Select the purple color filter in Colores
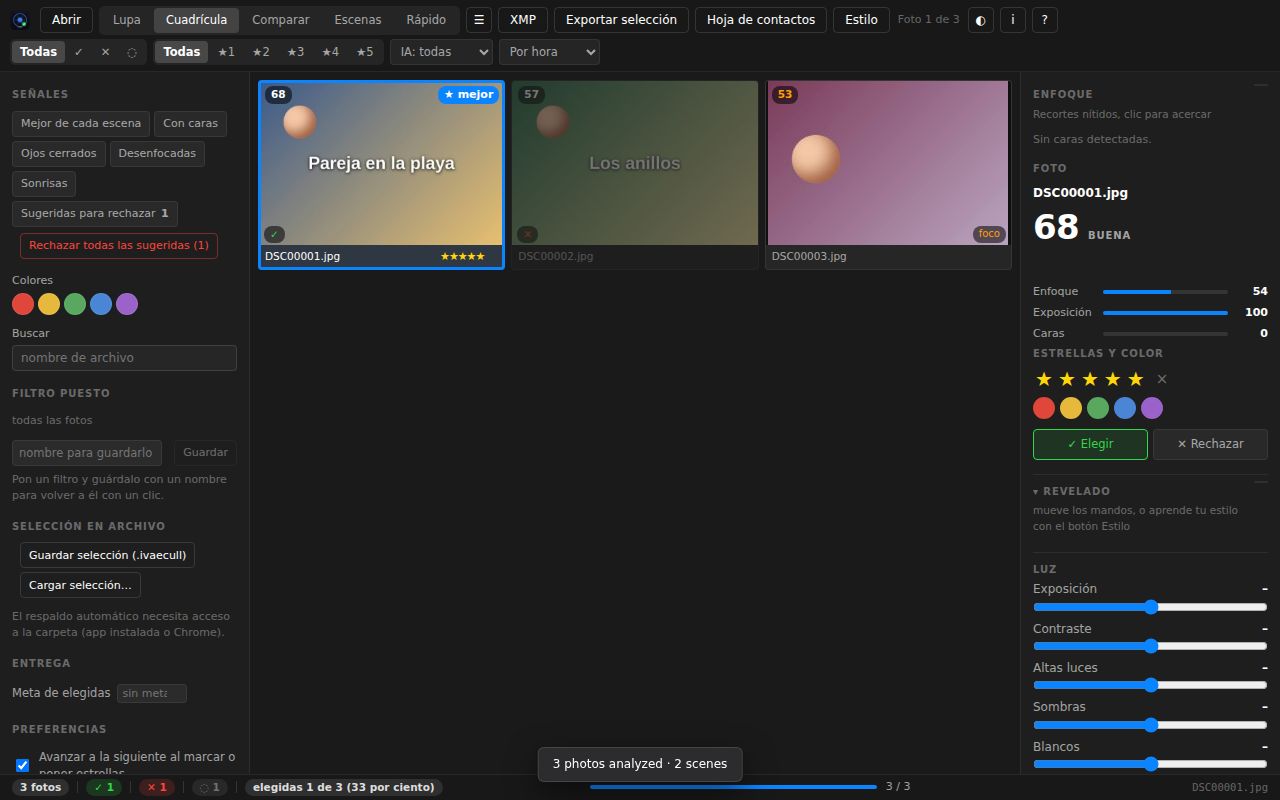Screen dimensions: 1280x800 tap(127, 304)
